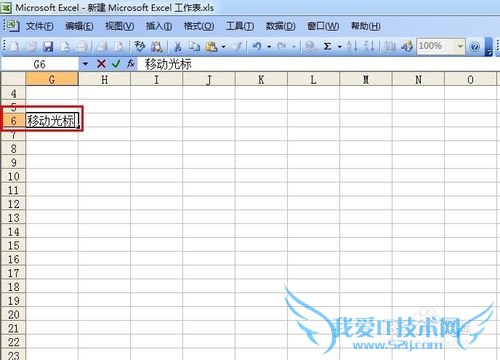
Task: Click the AutoSum sigma icon
Action: tap(328, 46)
